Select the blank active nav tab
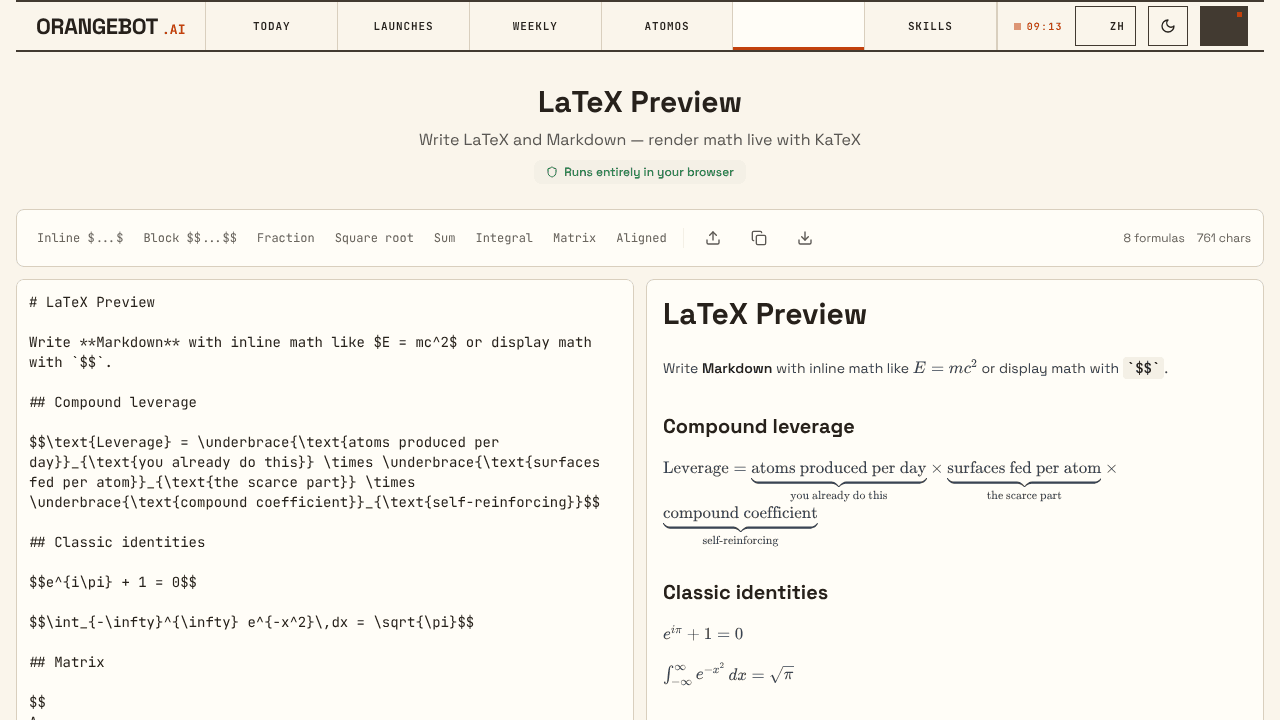 (799, 27)
